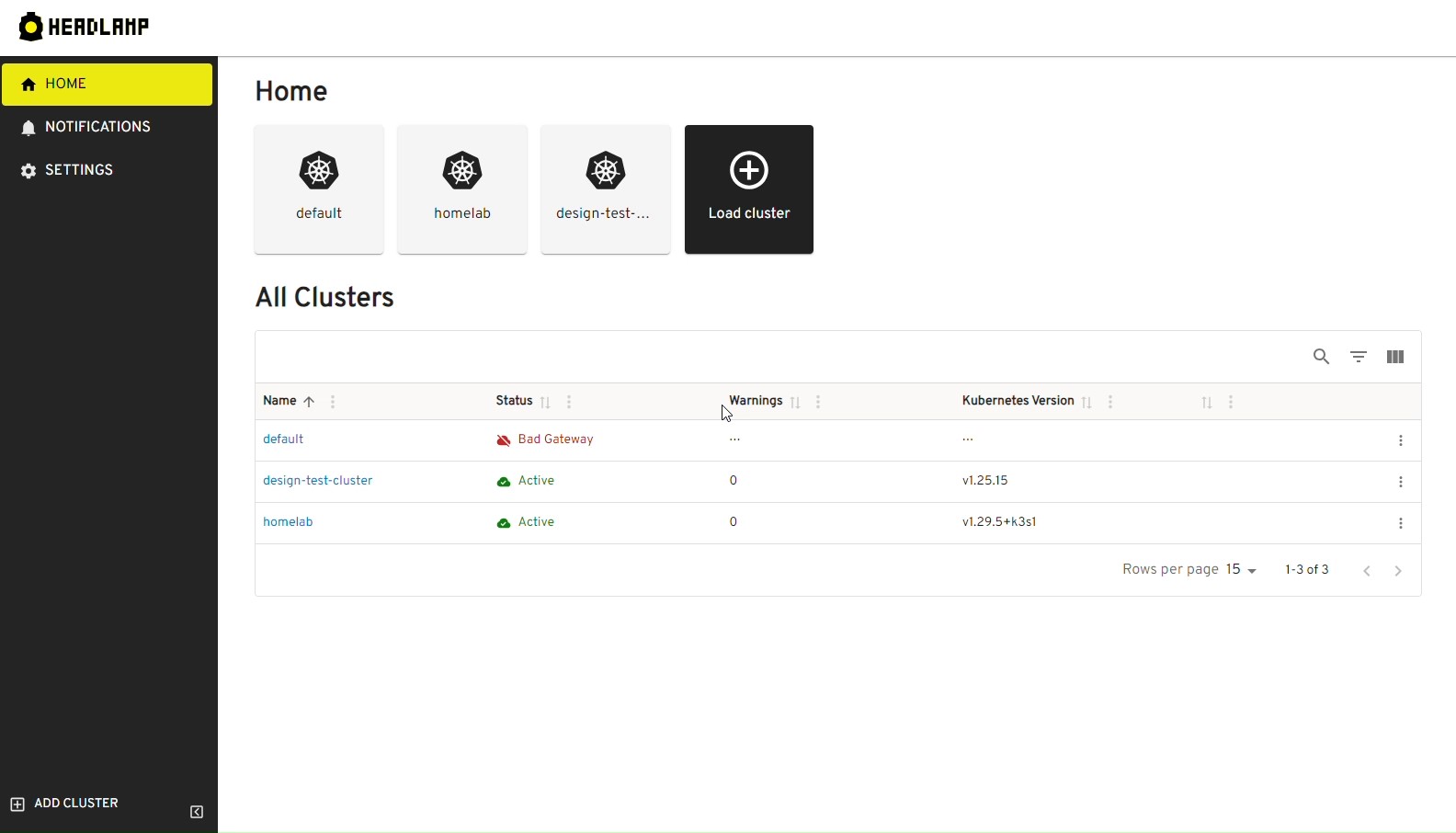Open column options menu for Status

570,403
